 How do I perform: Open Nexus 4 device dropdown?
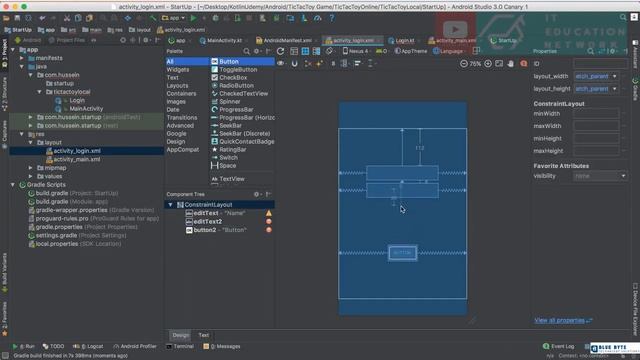[x=356, y=51]
